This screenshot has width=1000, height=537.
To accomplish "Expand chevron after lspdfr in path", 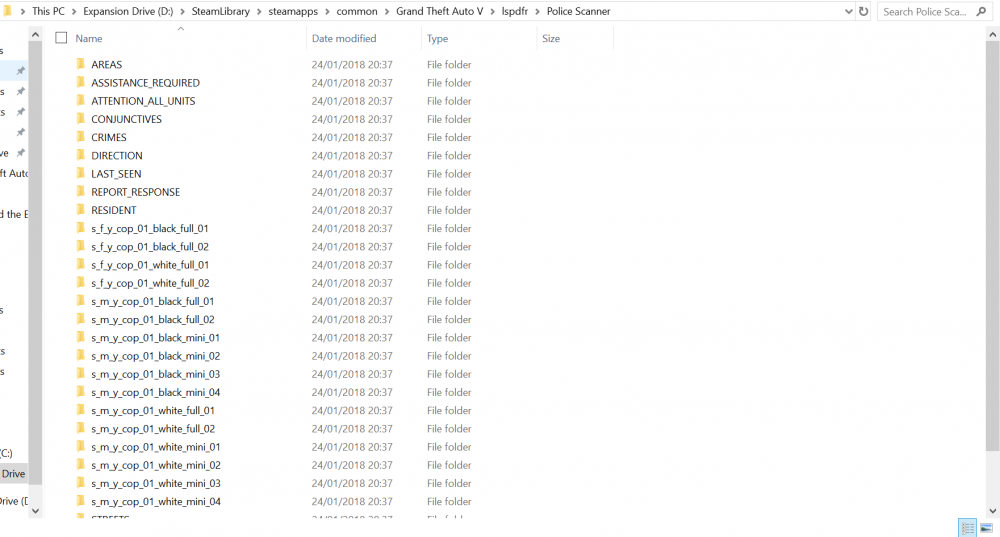I will pyautogui.click(x=537, y=11).
